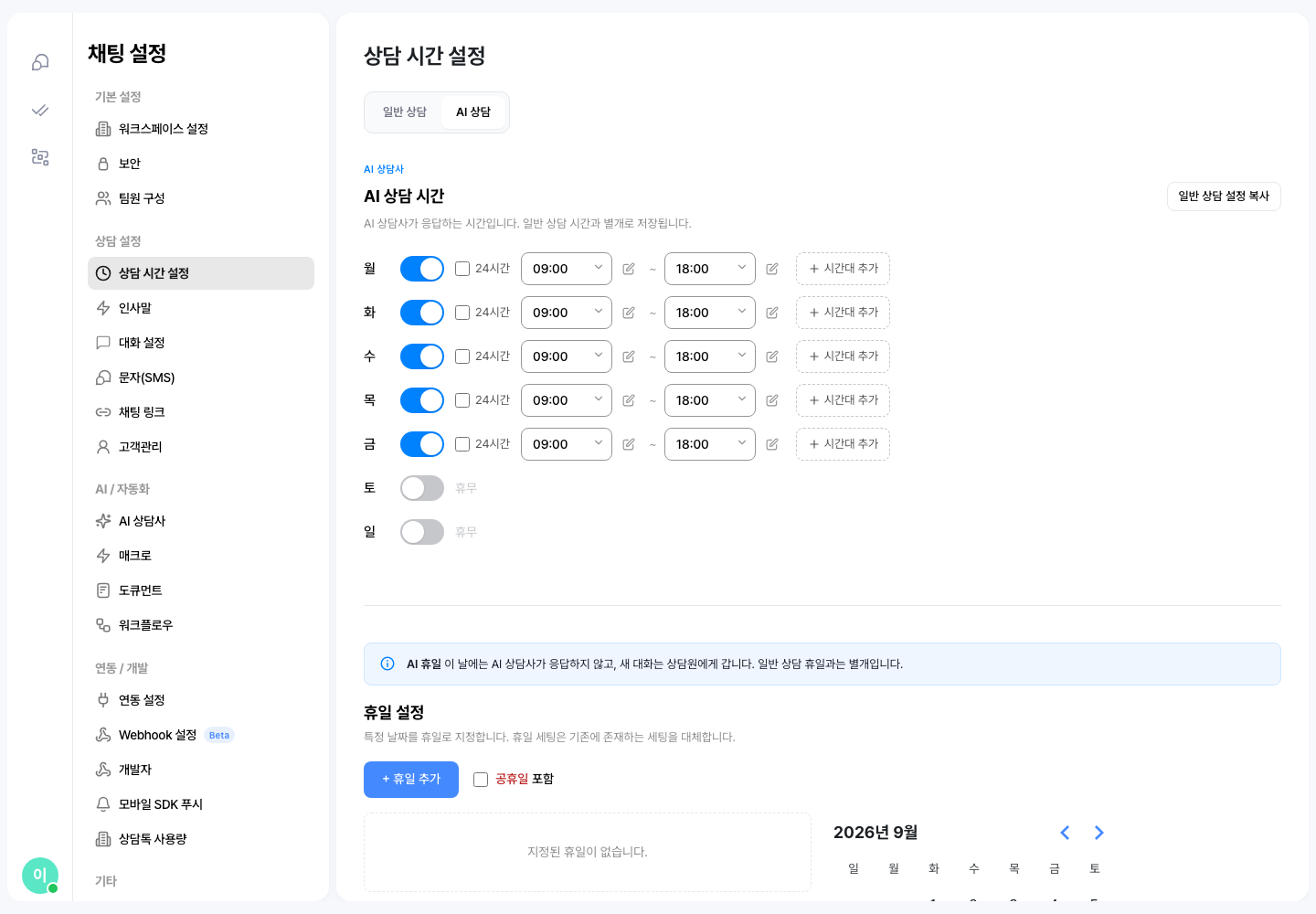The image size is (1316, 914).
Task: Click the info icon in AI 휴일 banner
Action: tap(387, 664)
